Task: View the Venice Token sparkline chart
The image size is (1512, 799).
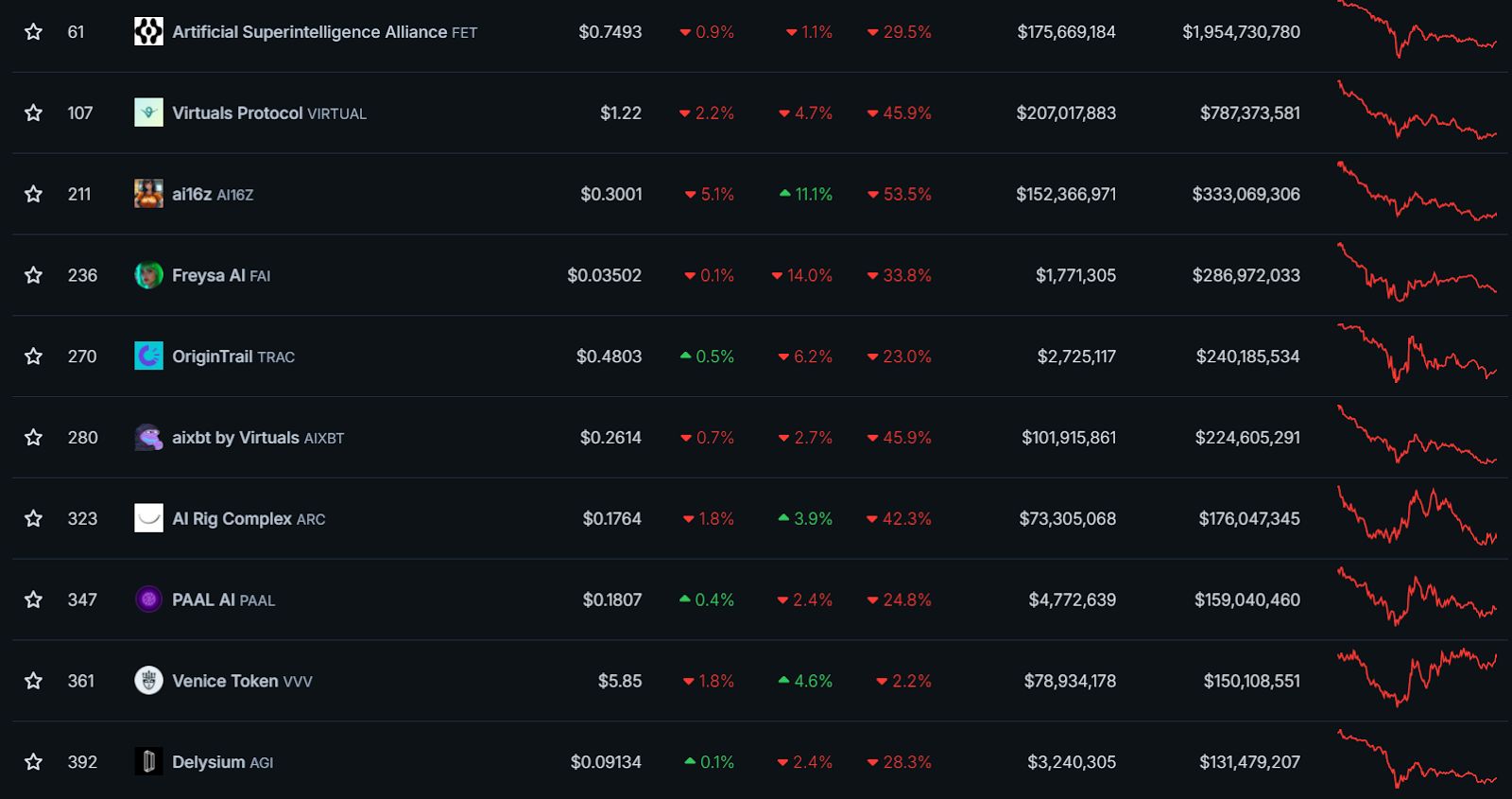Action: 1417,678
